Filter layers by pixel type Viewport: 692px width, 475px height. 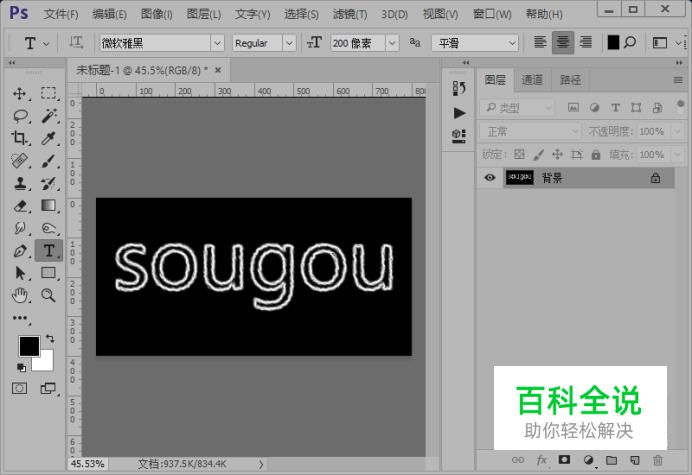[x=573, y=107]
